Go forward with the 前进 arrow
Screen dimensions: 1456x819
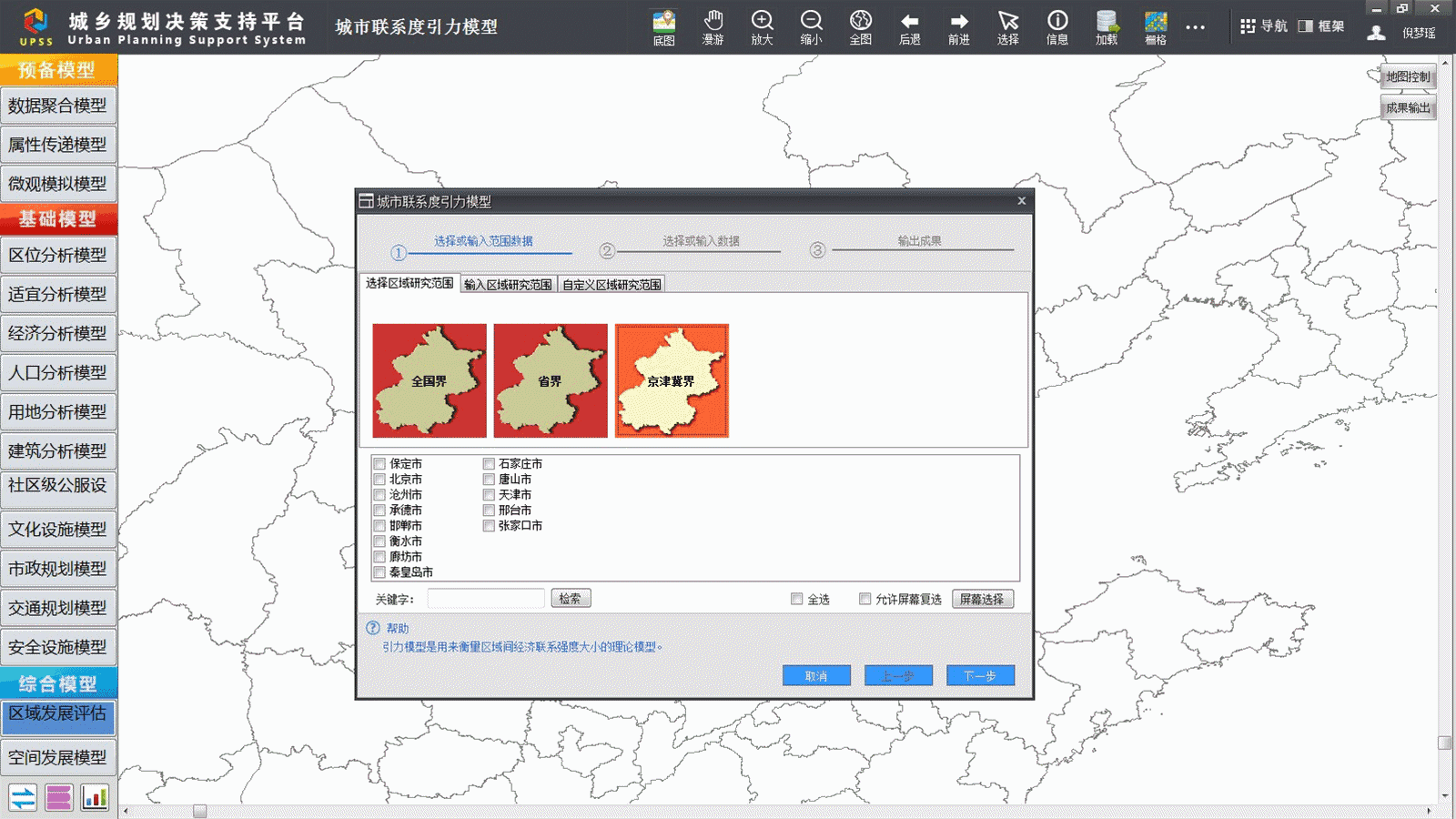coord(959,27)
